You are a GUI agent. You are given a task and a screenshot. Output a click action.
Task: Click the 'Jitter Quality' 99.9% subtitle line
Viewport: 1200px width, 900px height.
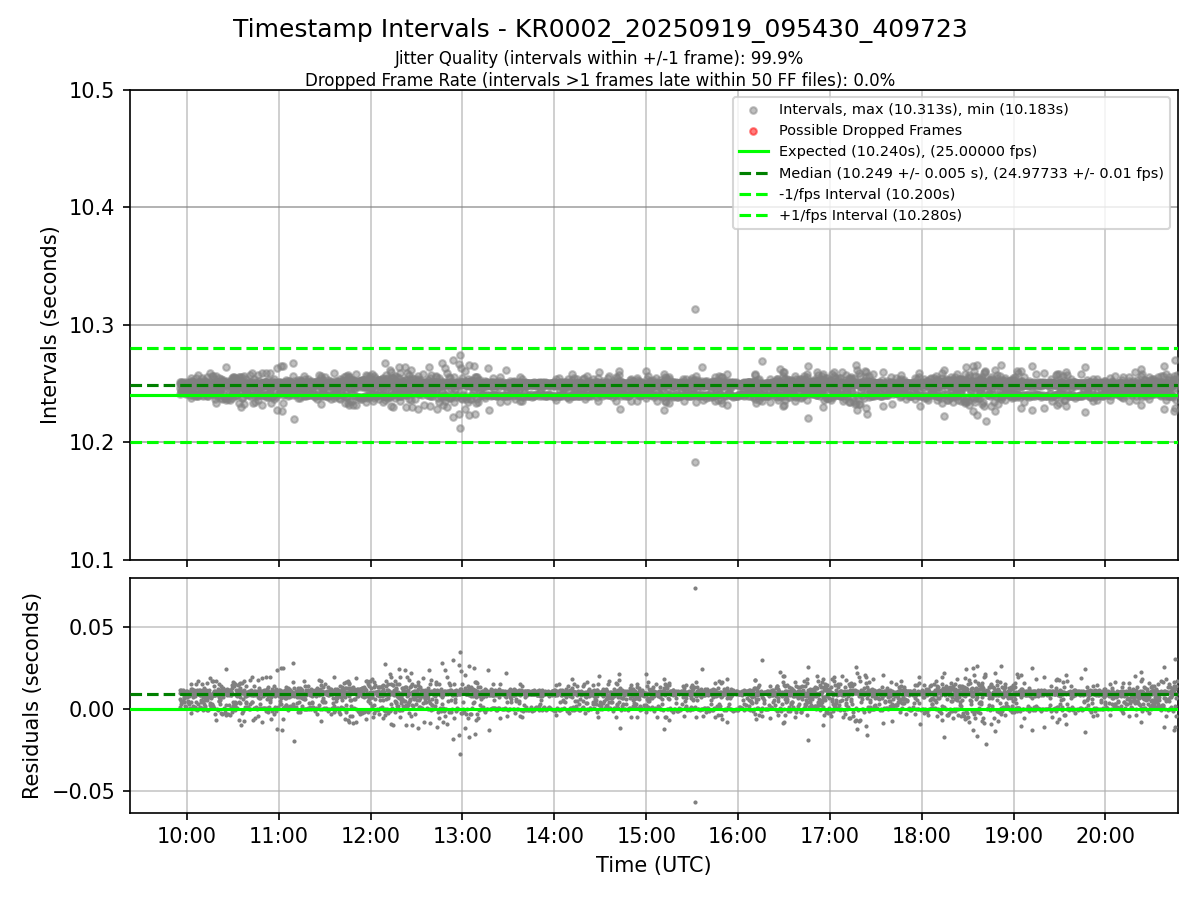point(599,58)
